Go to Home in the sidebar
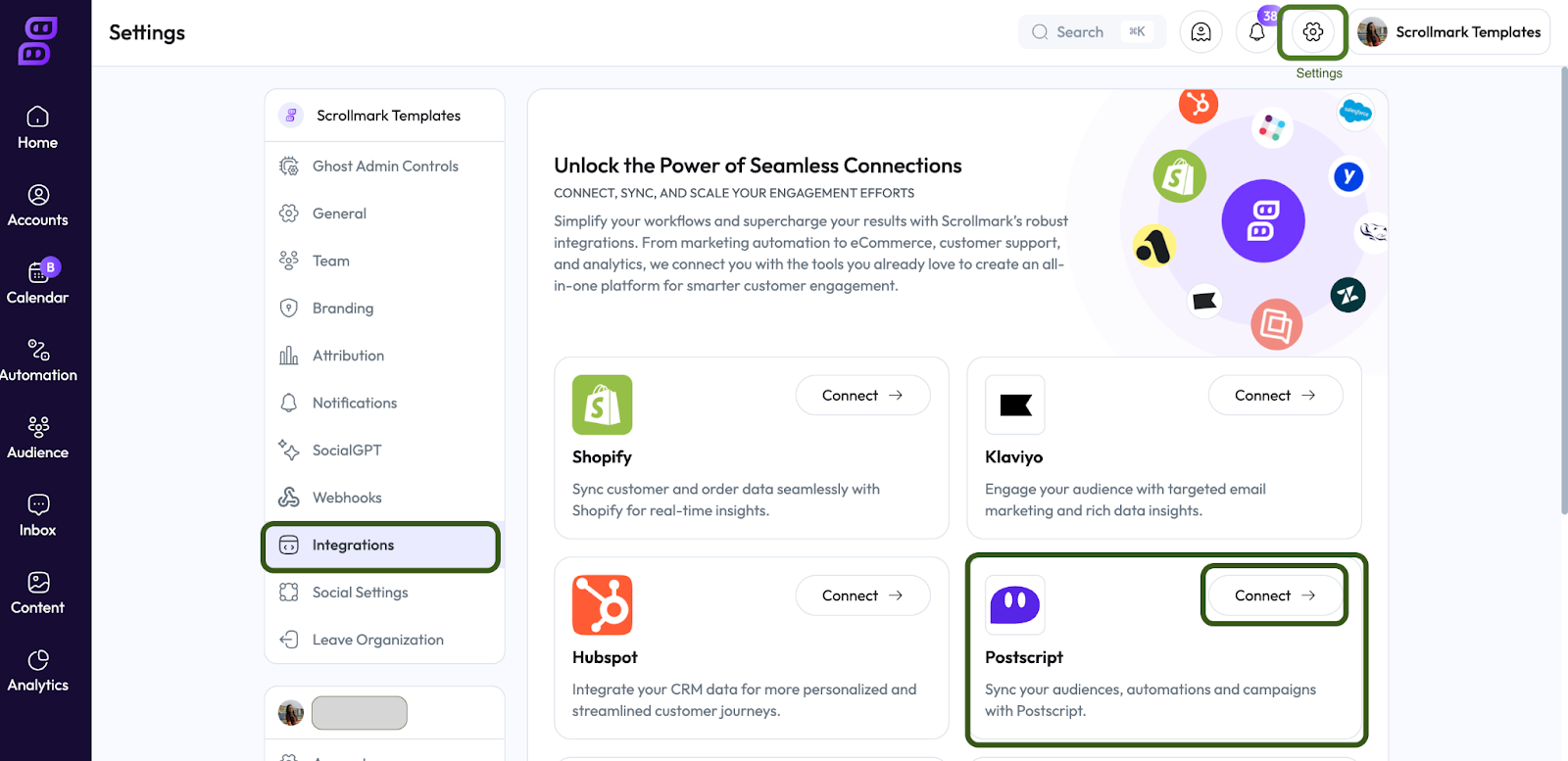The width and height of the screenshot is (1568, 761). point(38,128)
